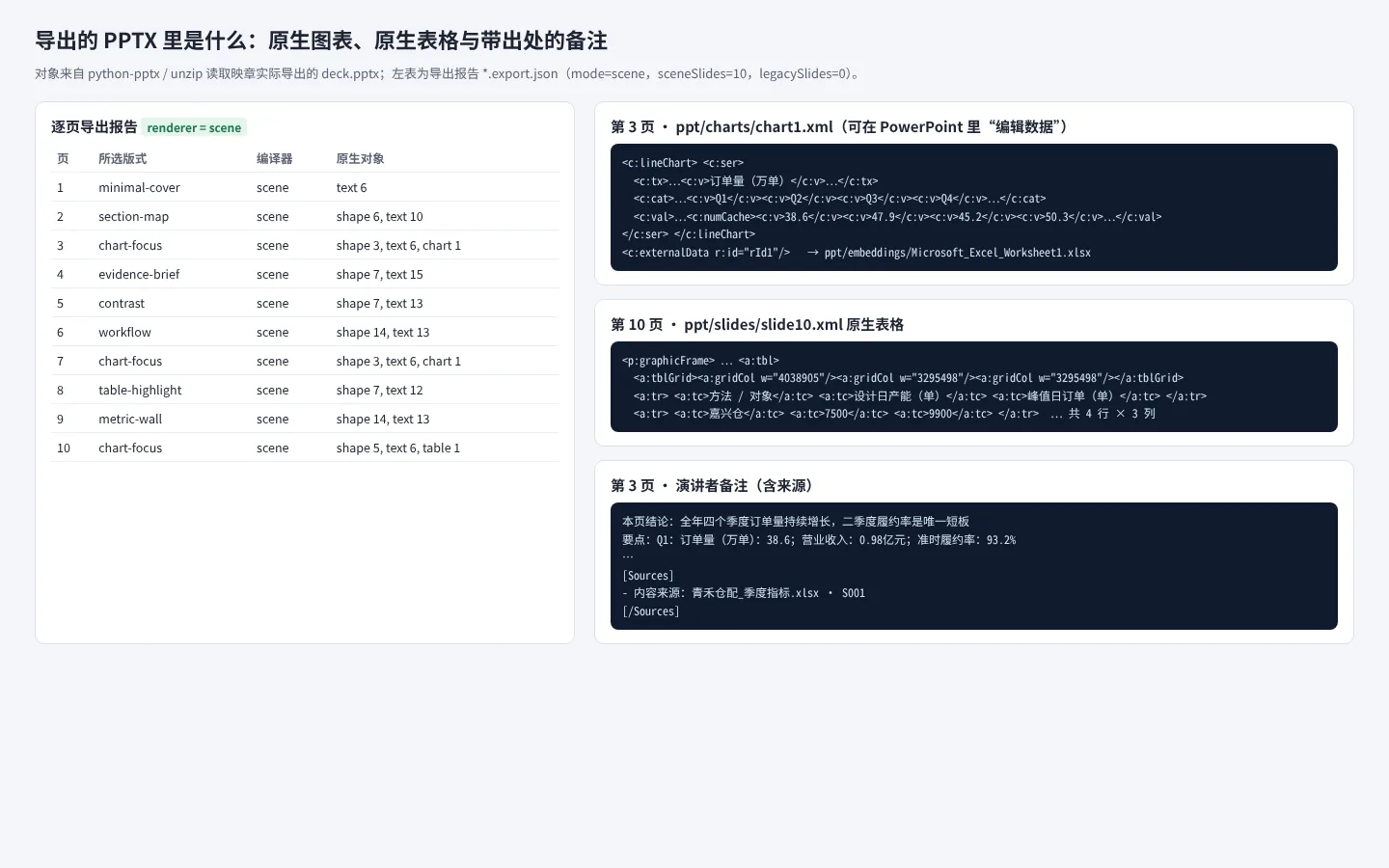Click the main page title about exported PPTX
The width and height of the screenshot is (1389, 868).
click(321, 41)
